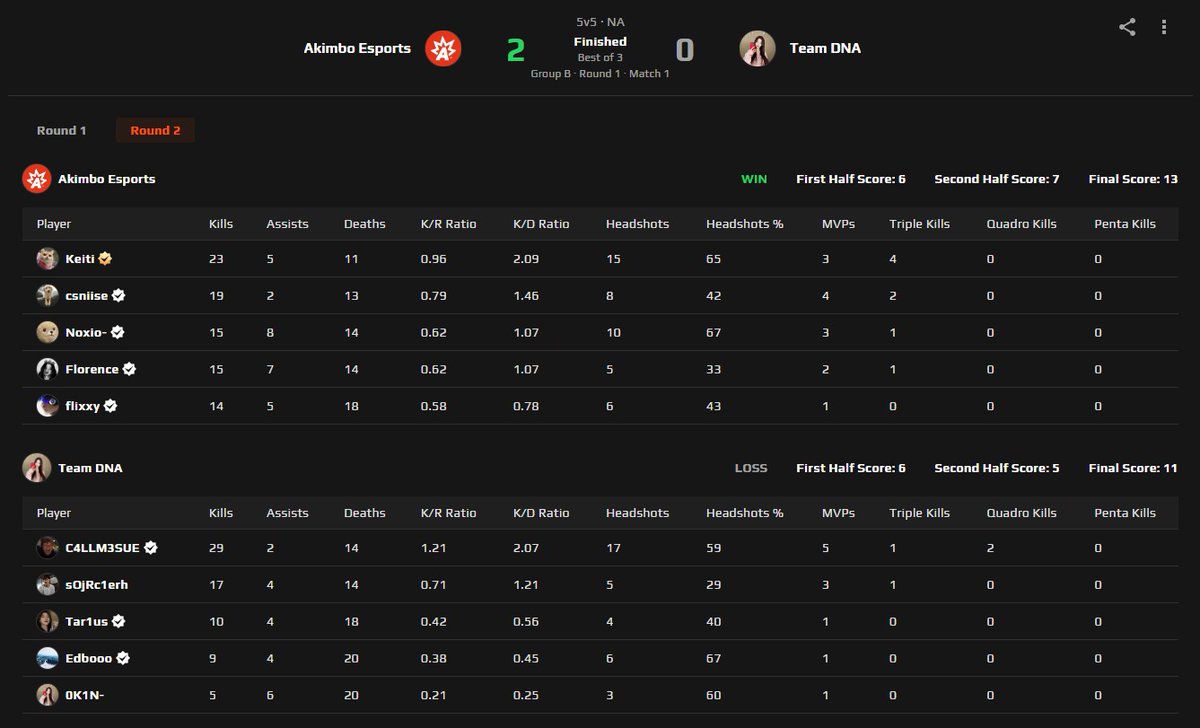Click Noxio-'s player avatar

tap(47, 332)
